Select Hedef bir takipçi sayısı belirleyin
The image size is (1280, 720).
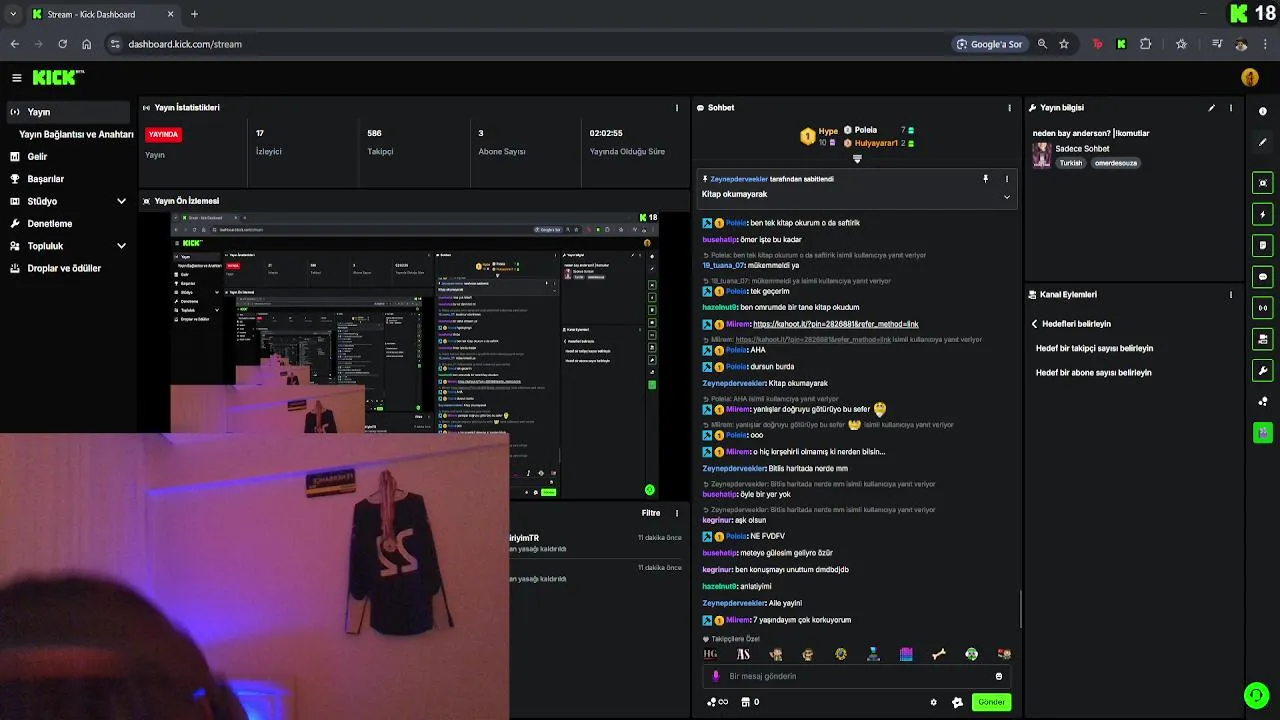(1094, 348)
